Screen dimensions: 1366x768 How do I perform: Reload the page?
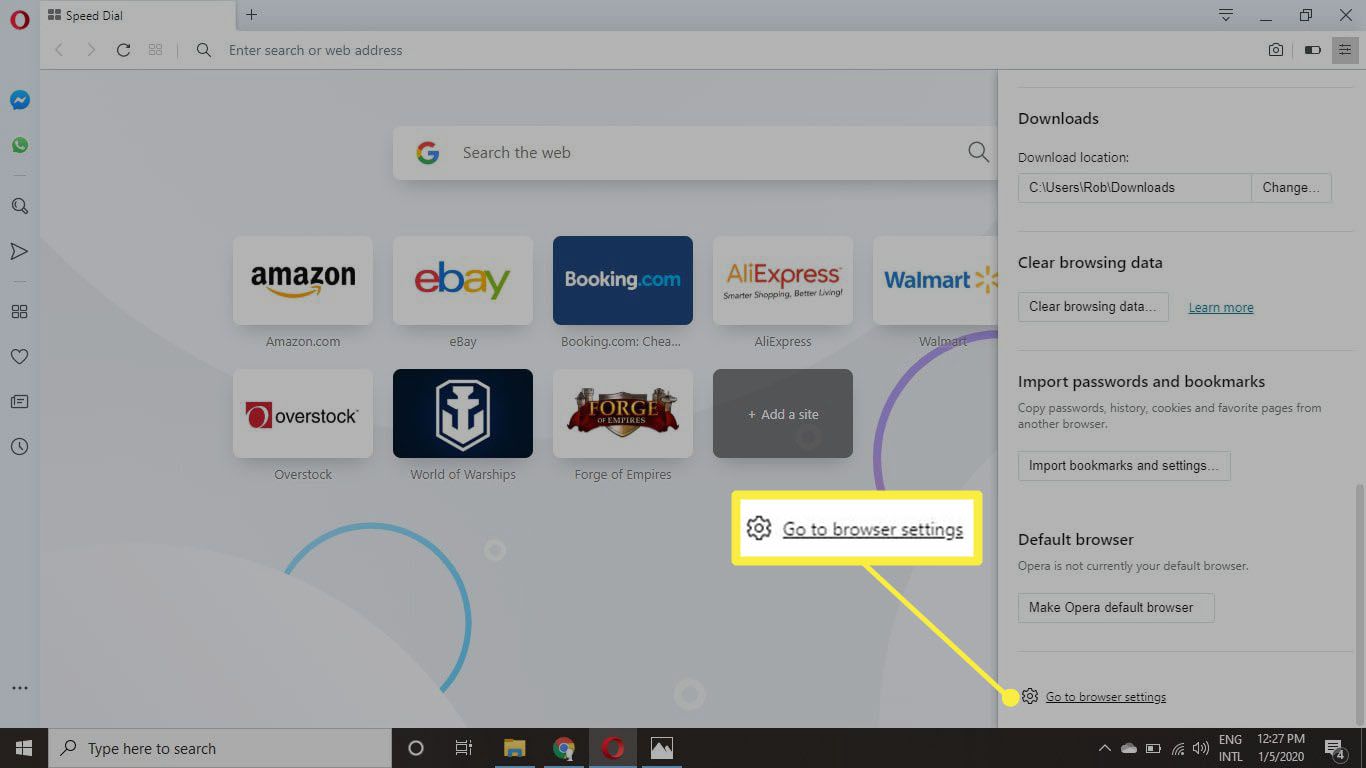[123, 50]
